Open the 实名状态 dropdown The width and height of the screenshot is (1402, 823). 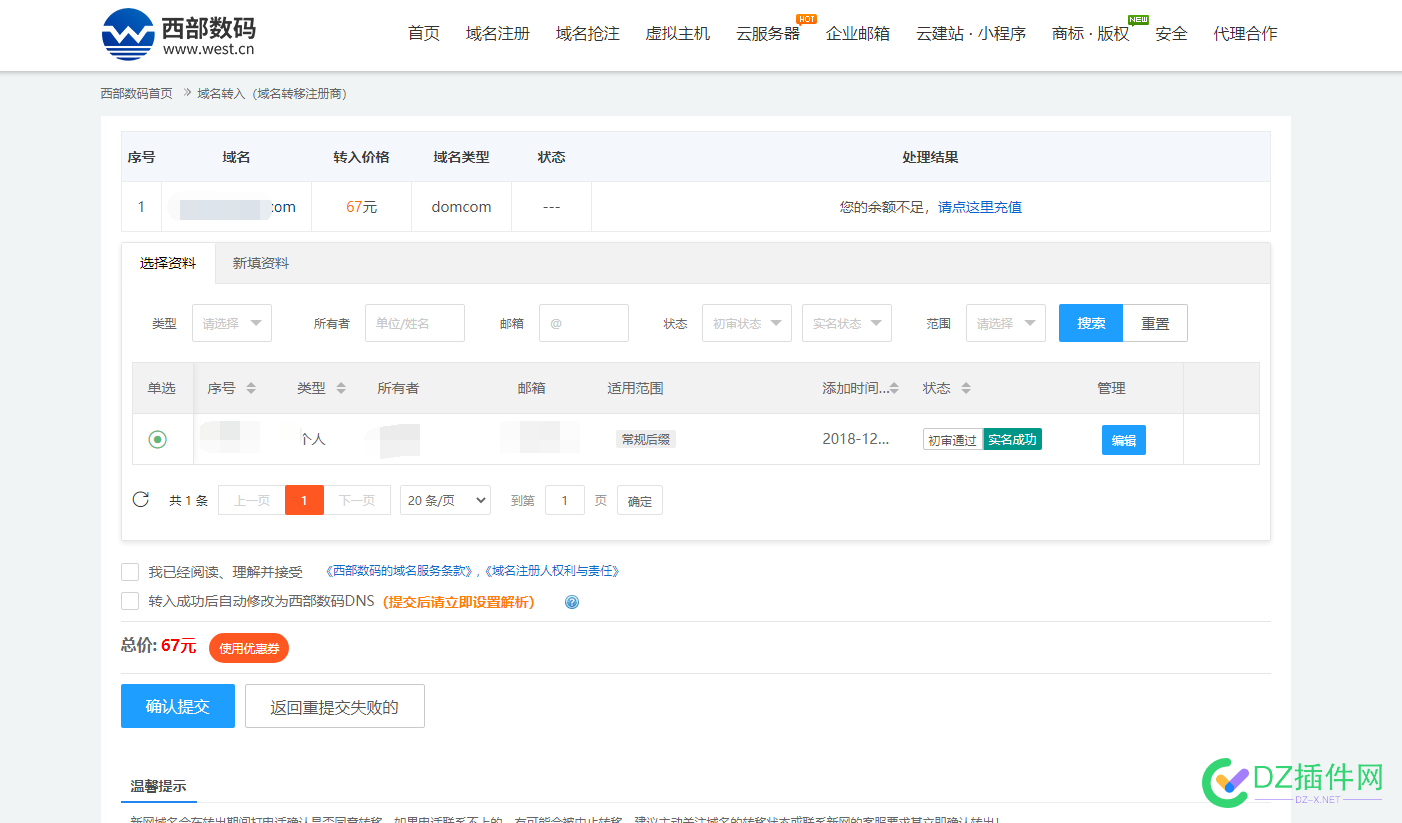(x=847, y=323)
